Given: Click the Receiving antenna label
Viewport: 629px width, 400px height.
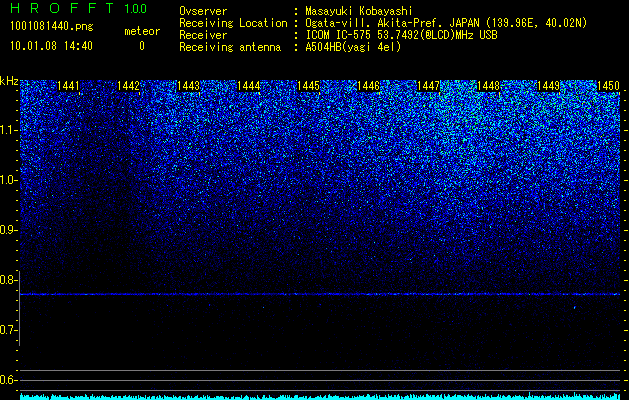Looking at the screenshot, I should 230,47.
